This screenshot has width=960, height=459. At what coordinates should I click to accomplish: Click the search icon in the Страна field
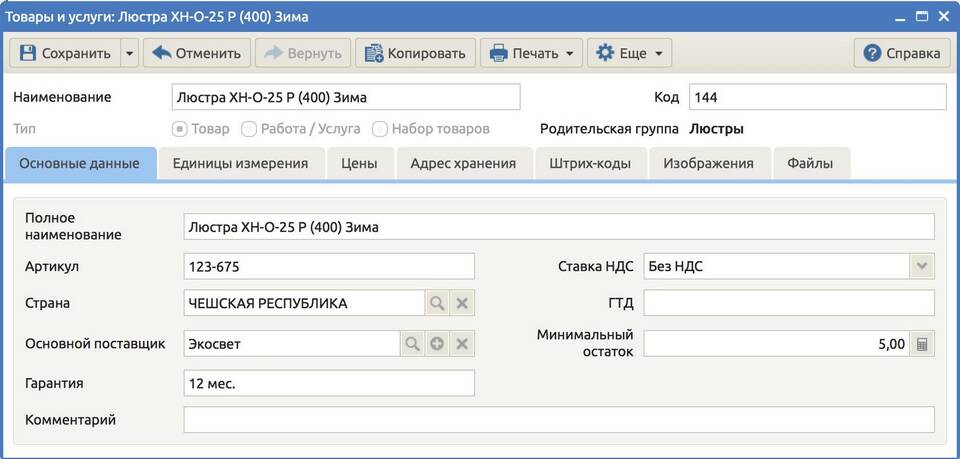click(437, 303)
